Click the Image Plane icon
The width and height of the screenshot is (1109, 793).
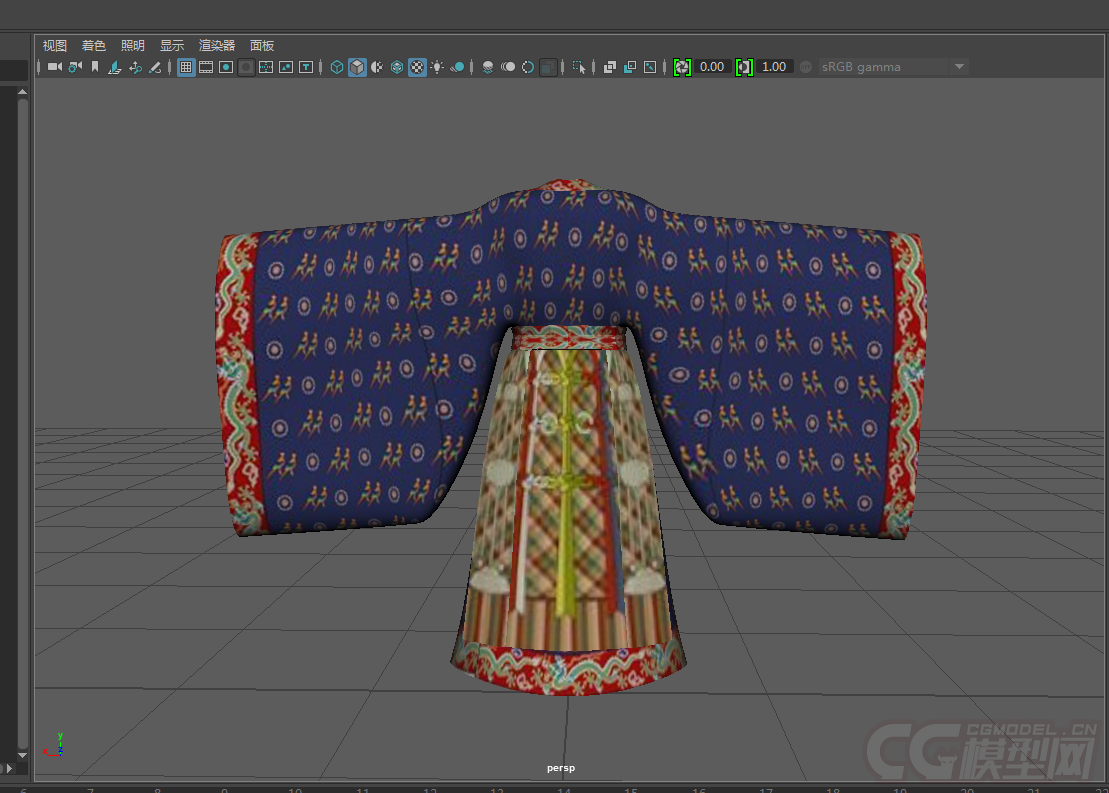(114, 67)
